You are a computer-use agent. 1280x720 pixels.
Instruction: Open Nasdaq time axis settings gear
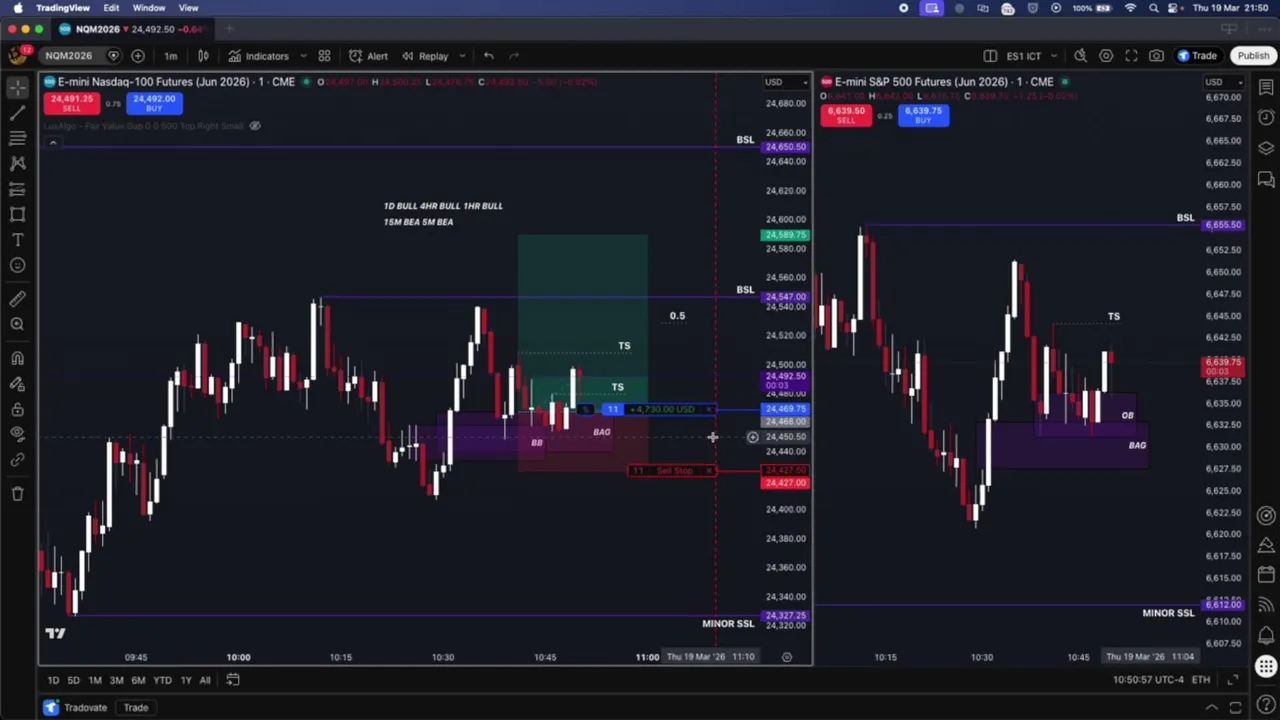click(787, 657)
